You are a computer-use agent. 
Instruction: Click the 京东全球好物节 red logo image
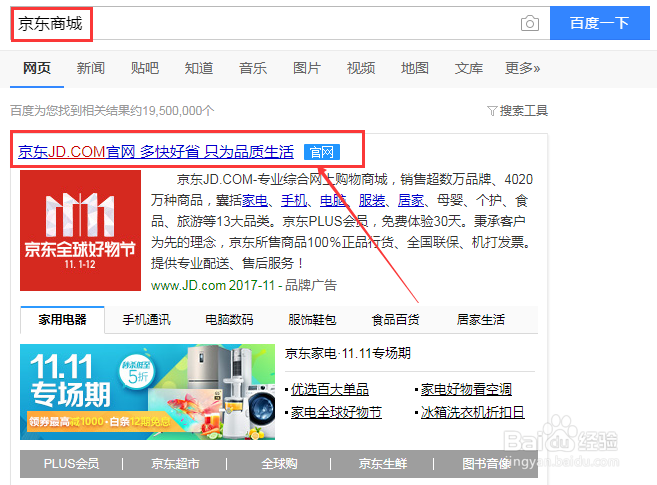(x=80, y=230)
